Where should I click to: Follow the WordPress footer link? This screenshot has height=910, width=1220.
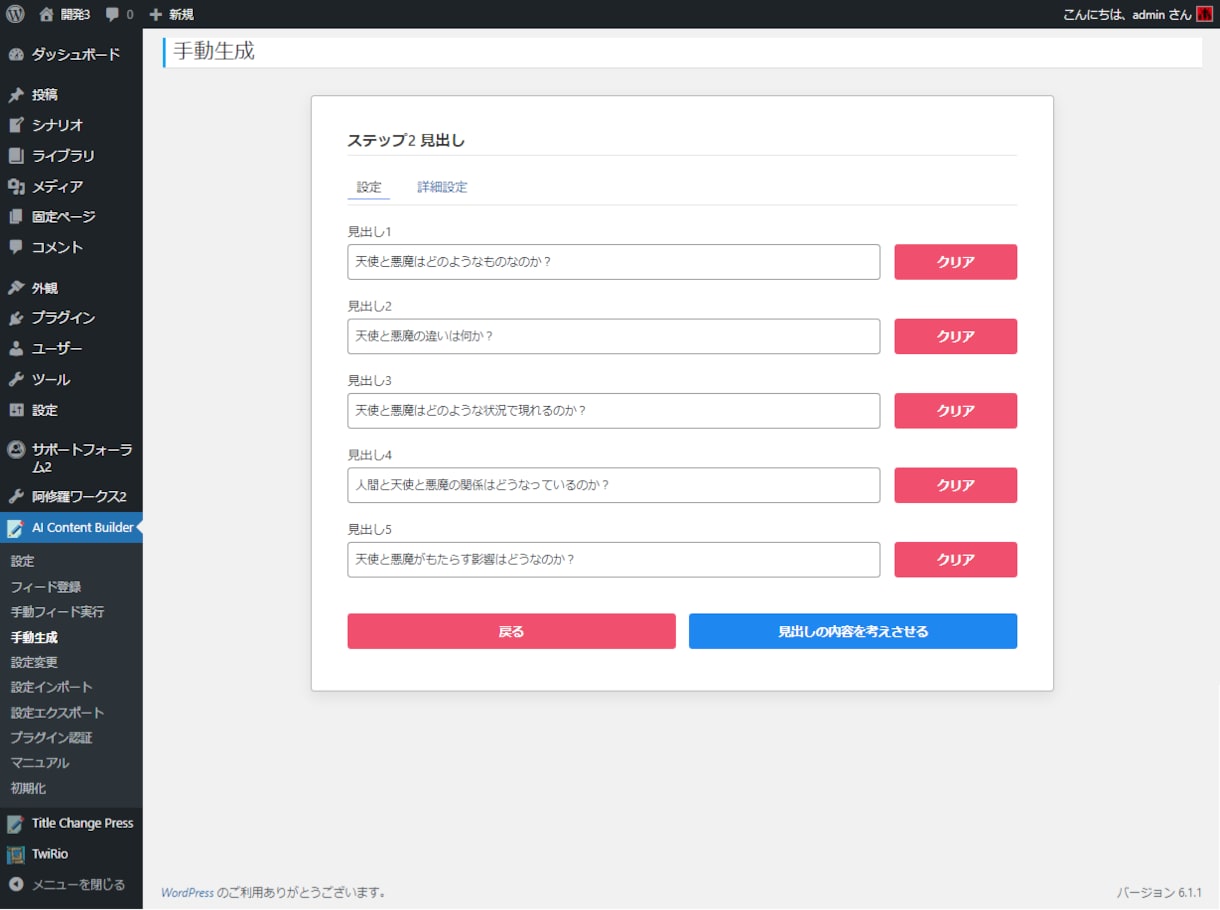tap(187, 892)
